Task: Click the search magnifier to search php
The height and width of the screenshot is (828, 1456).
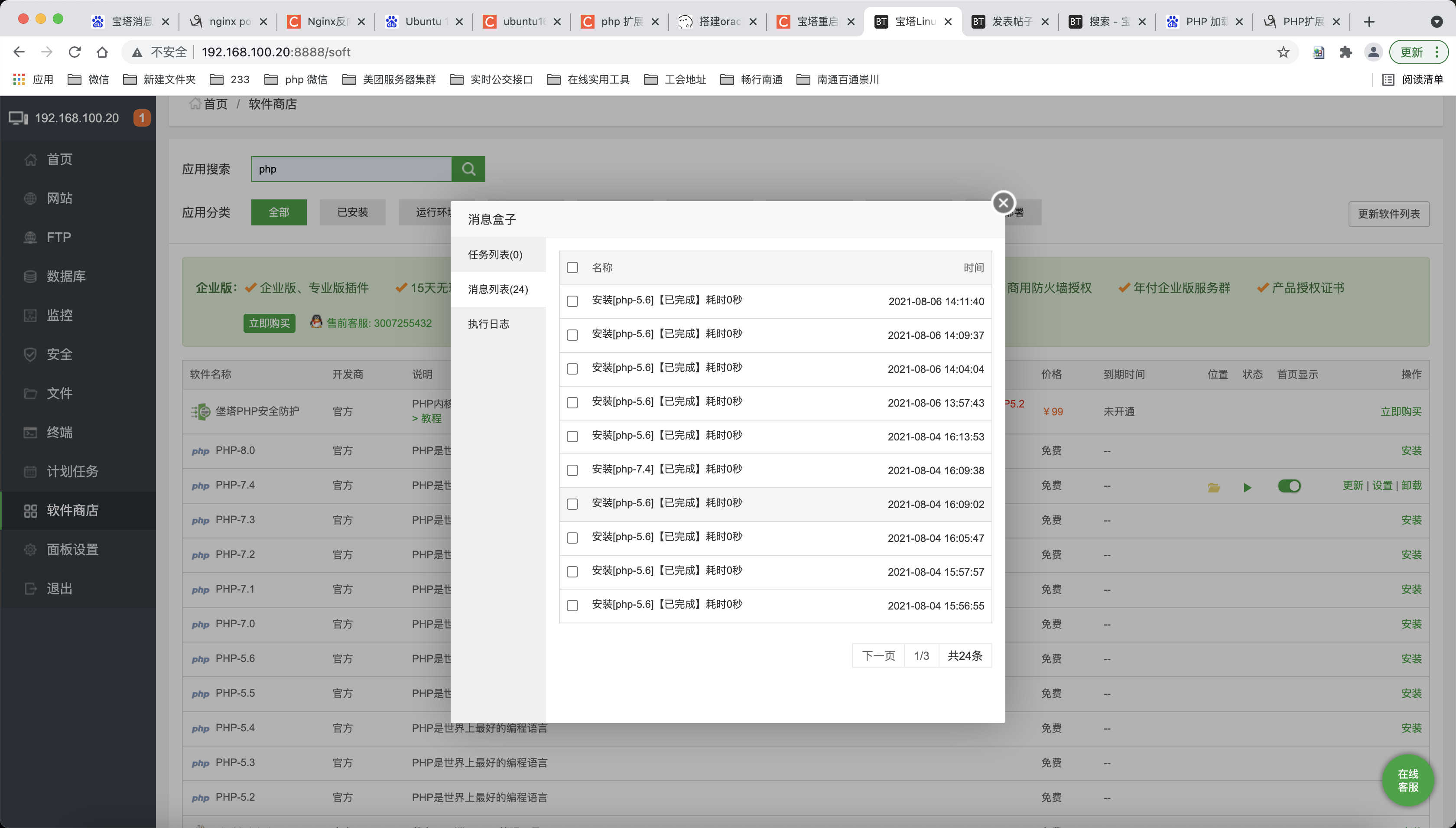Action: coord(468,169)
